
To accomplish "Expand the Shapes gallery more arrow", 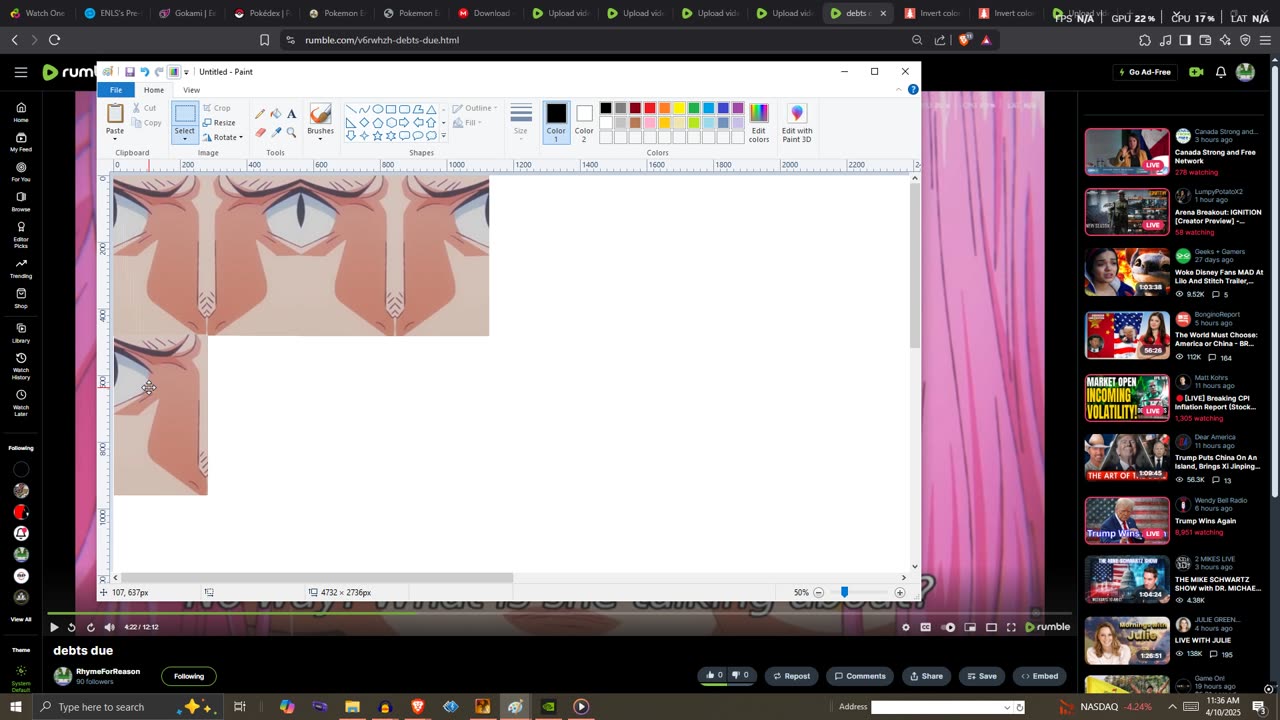I will (x=443, y=135).
